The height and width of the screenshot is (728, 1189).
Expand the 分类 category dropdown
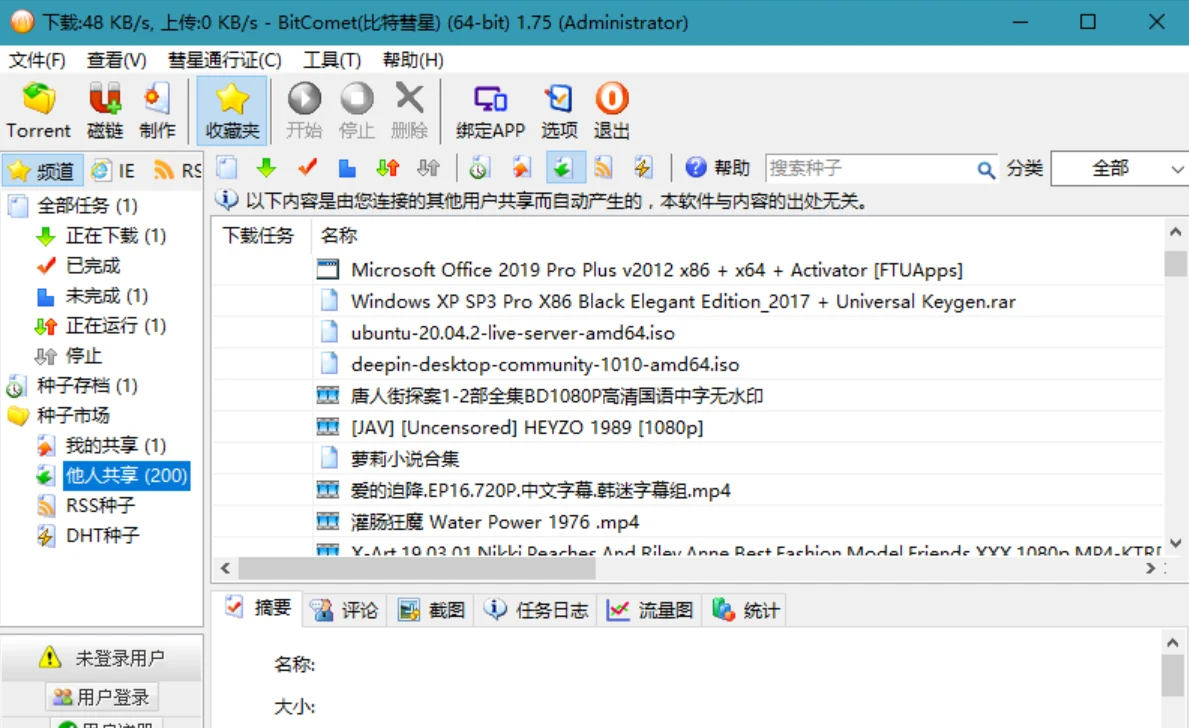coord(1176,169)
